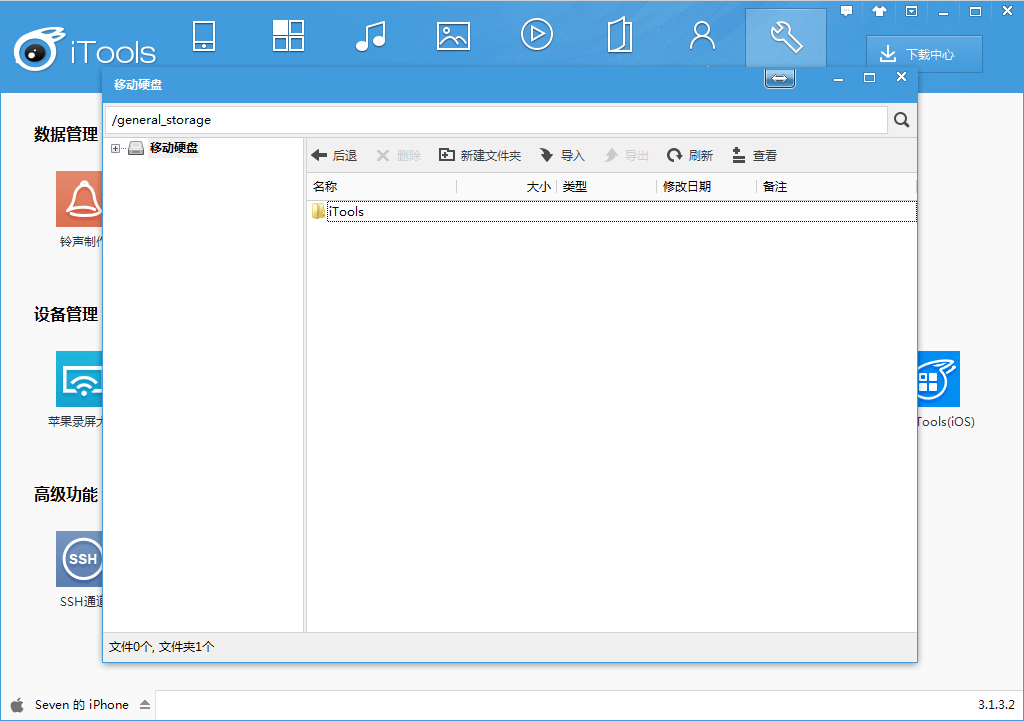Screen dimensions: 1024x721
Task: Click the 后退 back button
Action: [334, 155]
